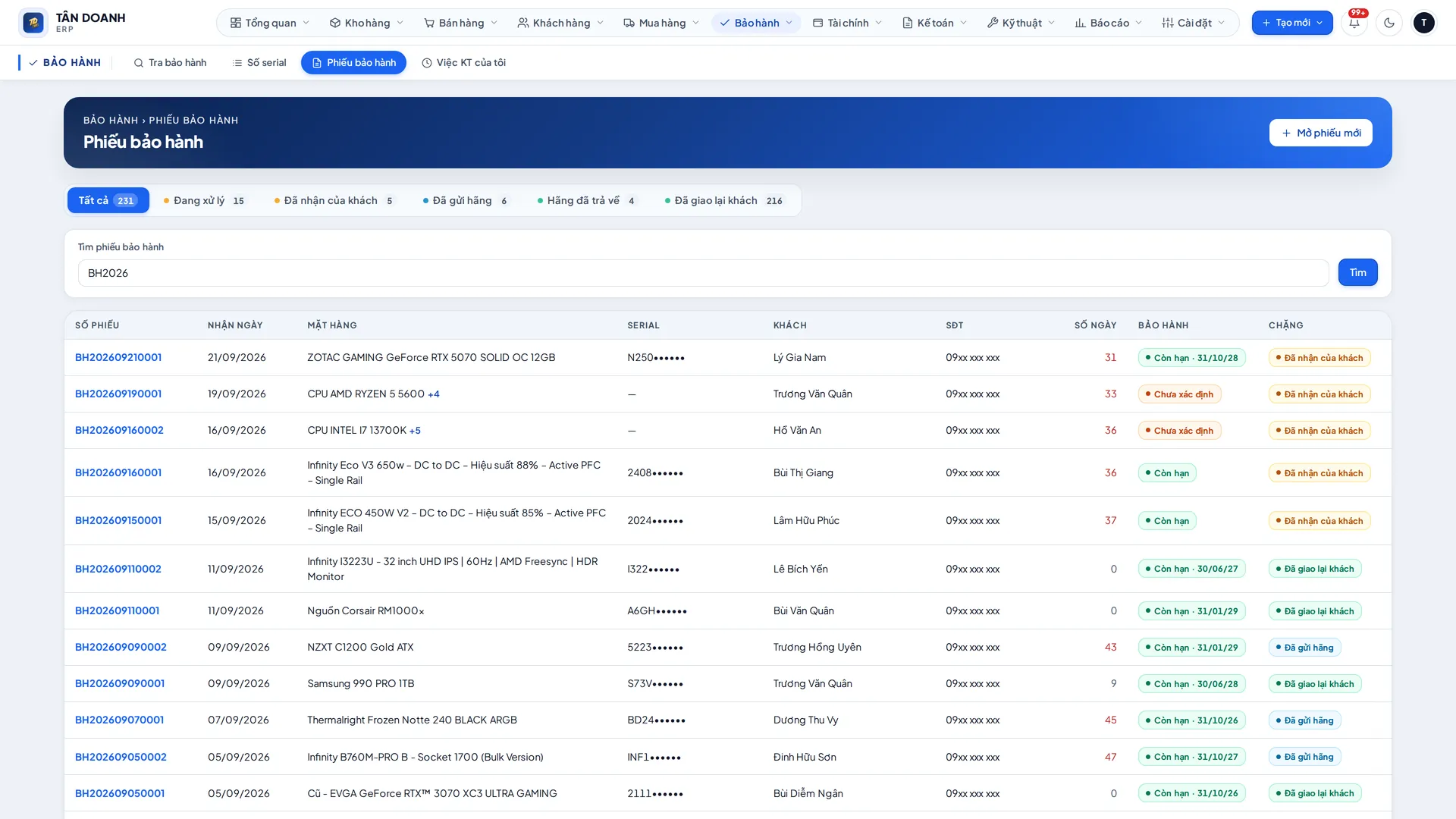
Task: Open the user avatar T menu
Action: 1423,23
